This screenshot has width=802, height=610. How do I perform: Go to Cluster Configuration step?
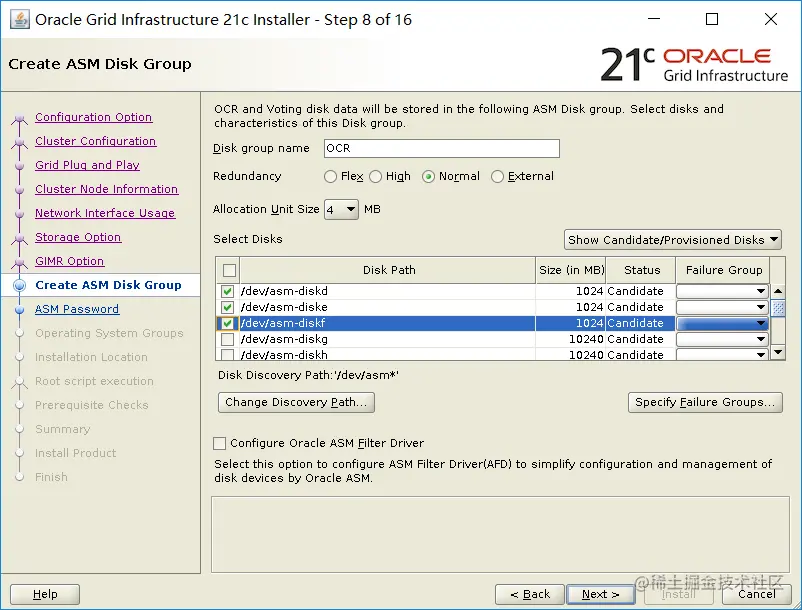[96, 141]
